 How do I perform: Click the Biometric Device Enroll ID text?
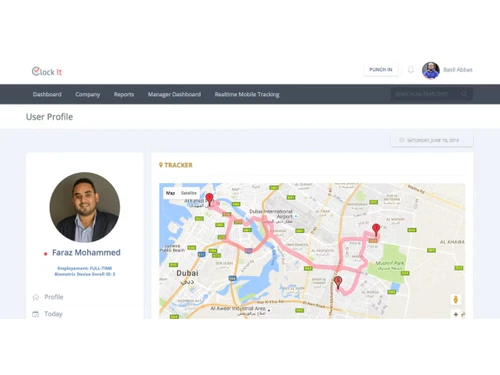(x=85, y=274)
